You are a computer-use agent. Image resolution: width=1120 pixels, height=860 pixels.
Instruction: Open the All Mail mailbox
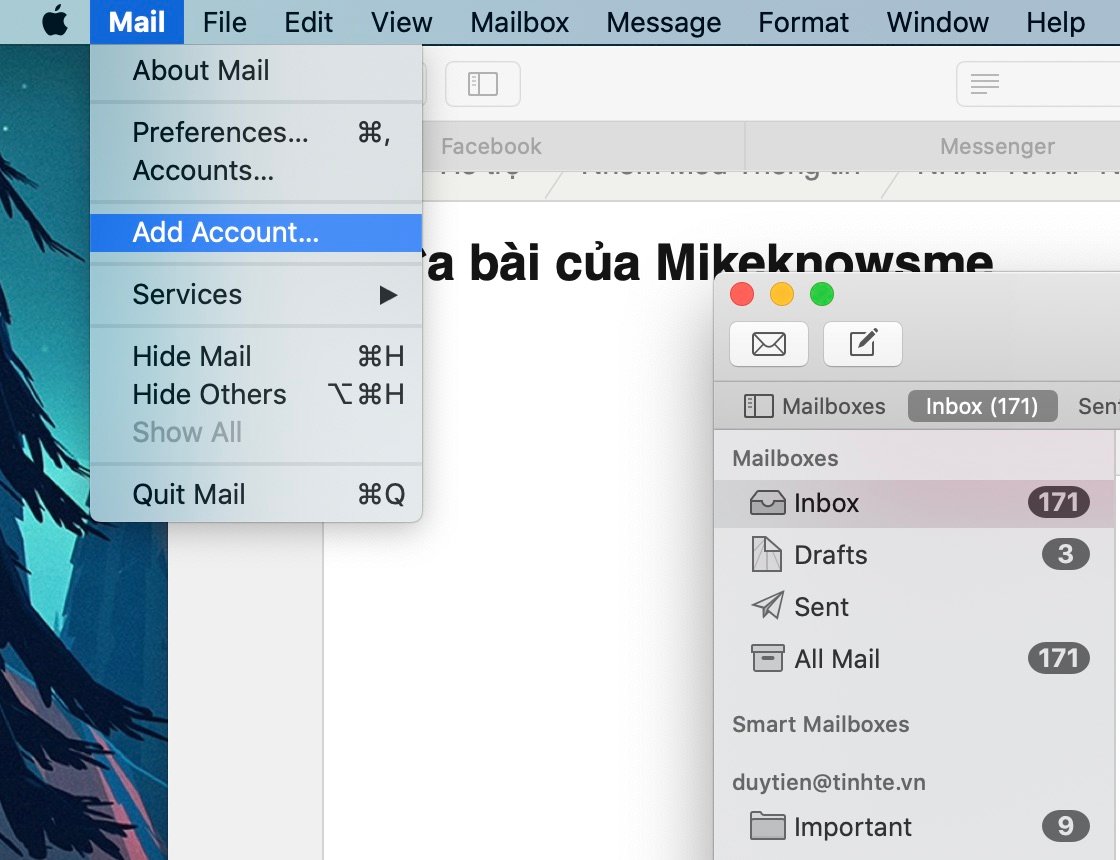(x=914, y=659)
